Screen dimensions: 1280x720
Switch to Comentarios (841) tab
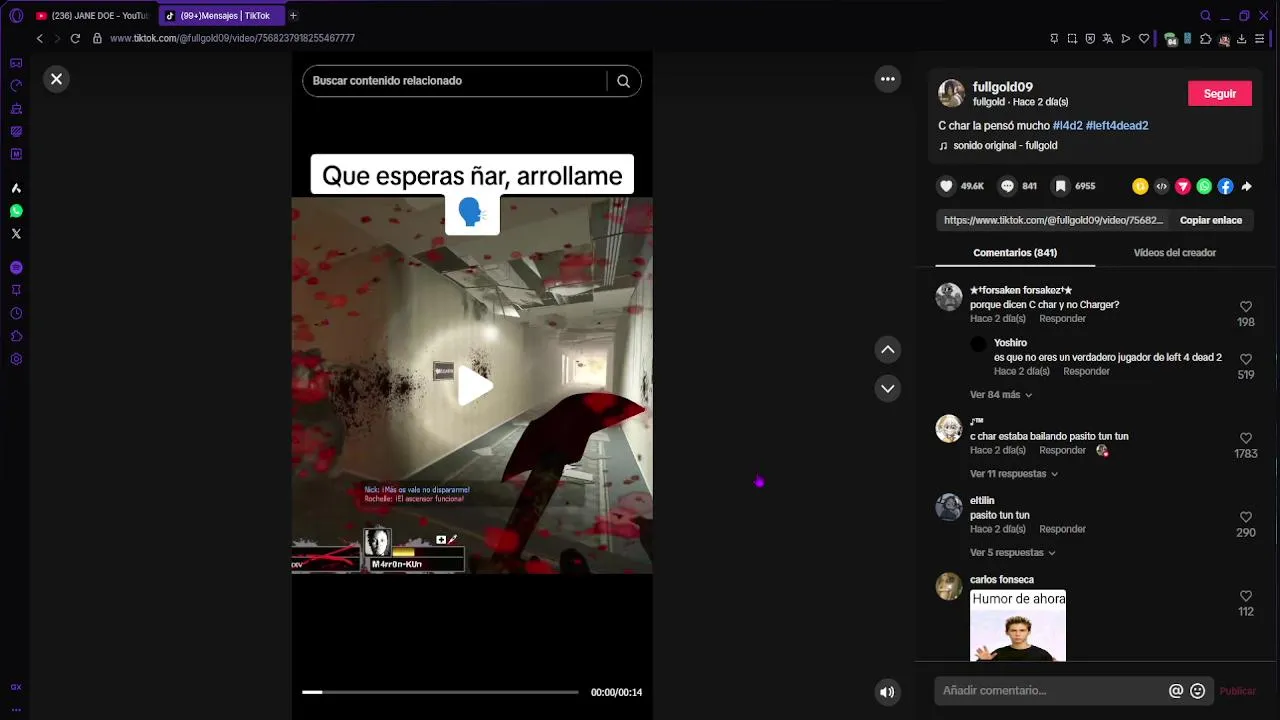click(x=1015, y=253)
